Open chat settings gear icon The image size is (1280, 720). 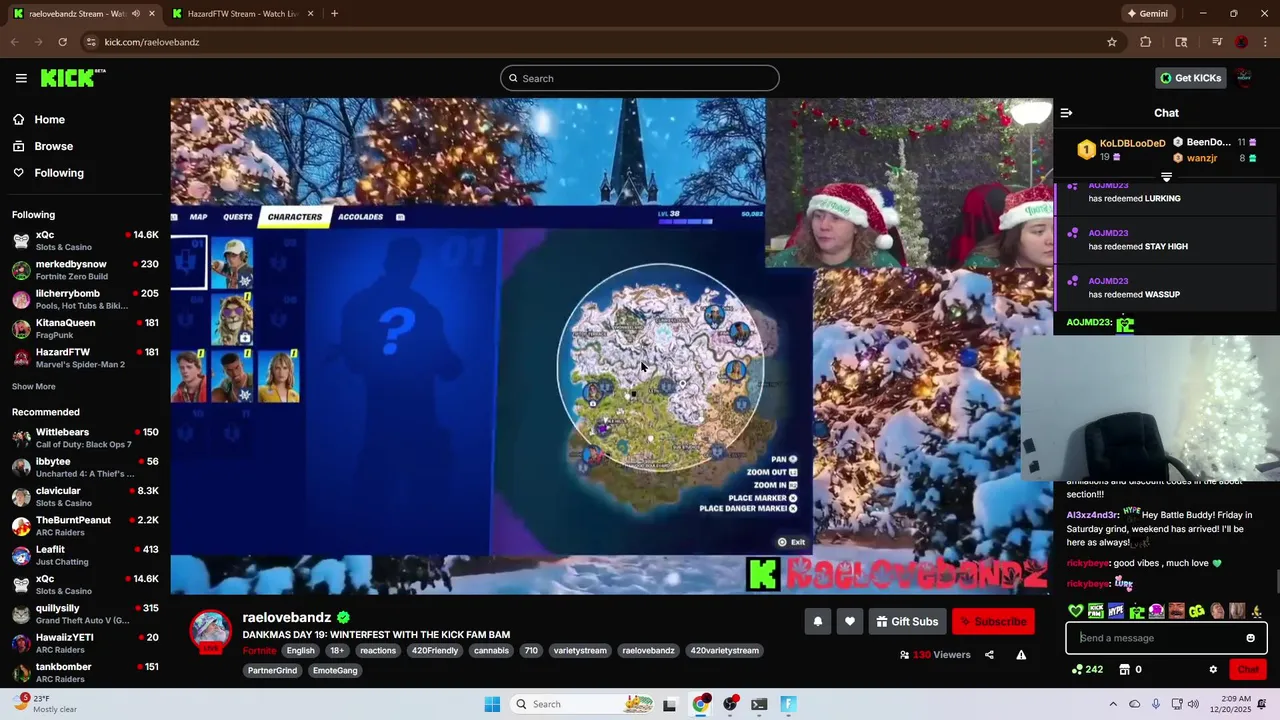click(1213, 669)
